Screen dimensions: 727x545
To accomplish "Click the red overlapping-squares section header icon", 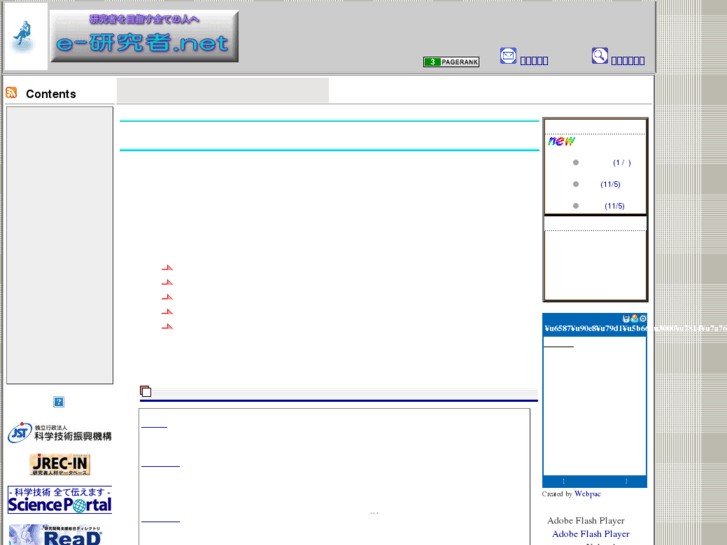I will pyautogui.click(x=146, y=391).
